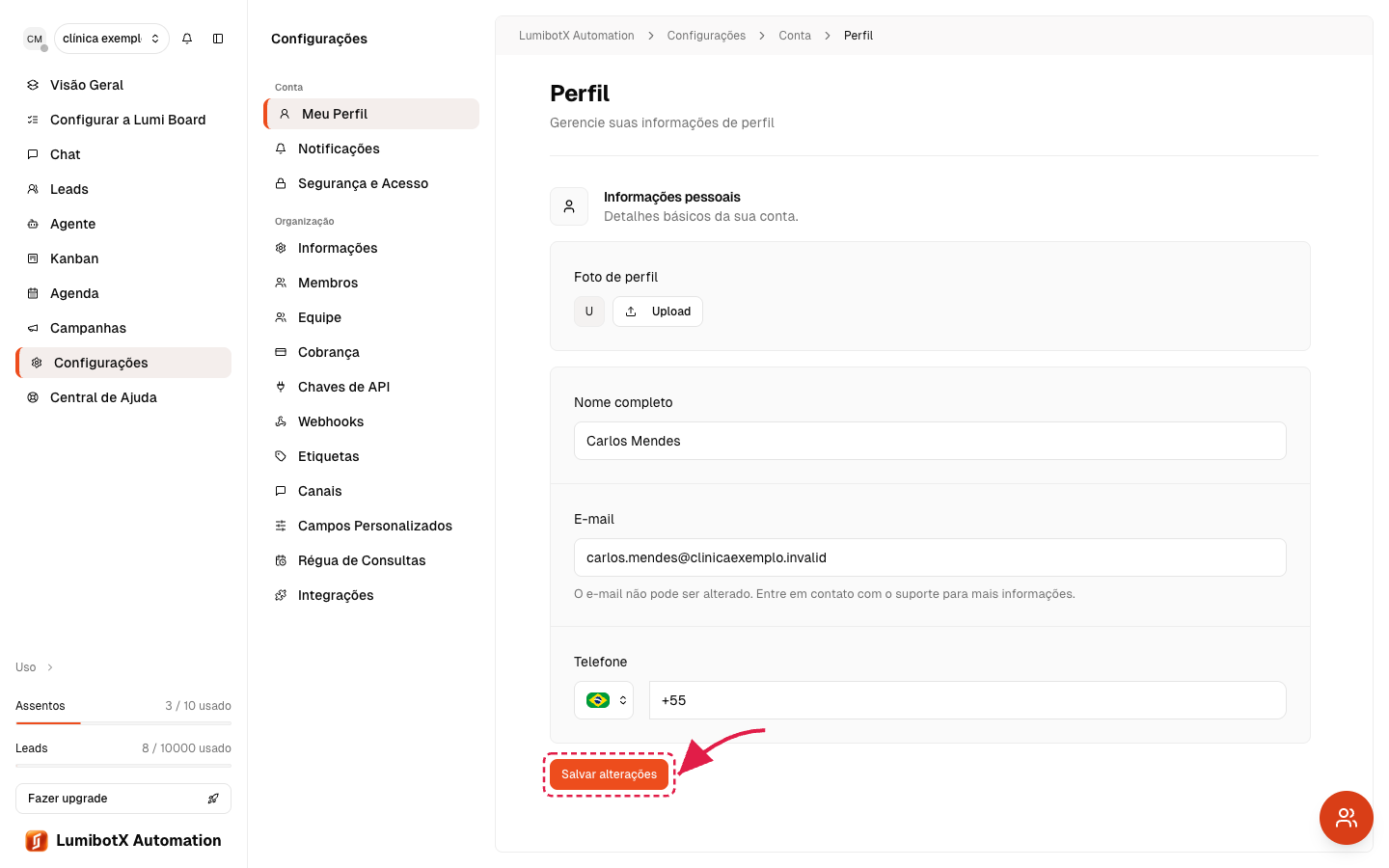Select Equipe in settings menu
The height and width of the screenshot is (868, 1389).
[371, 317]
